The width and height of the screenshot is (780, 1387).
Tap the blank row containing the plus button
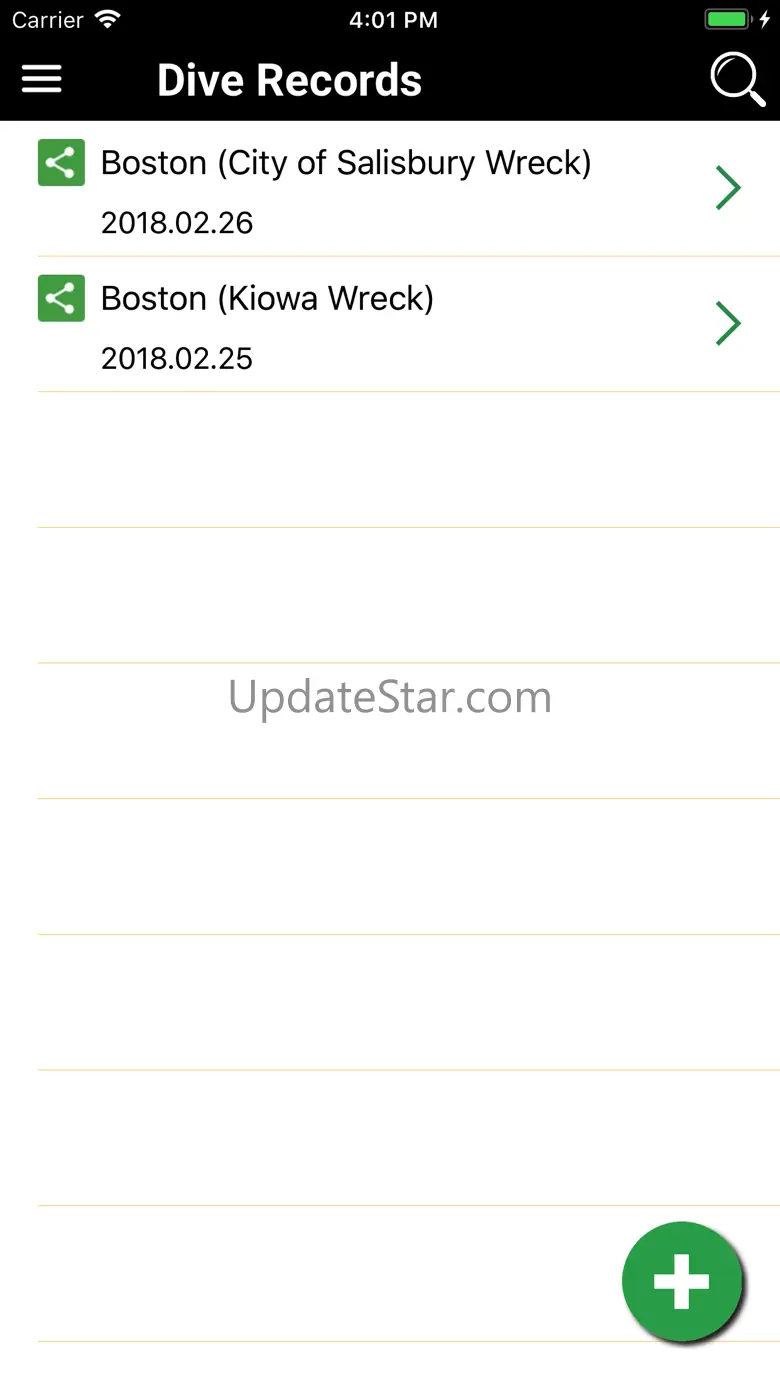(x=409, y=1274)
